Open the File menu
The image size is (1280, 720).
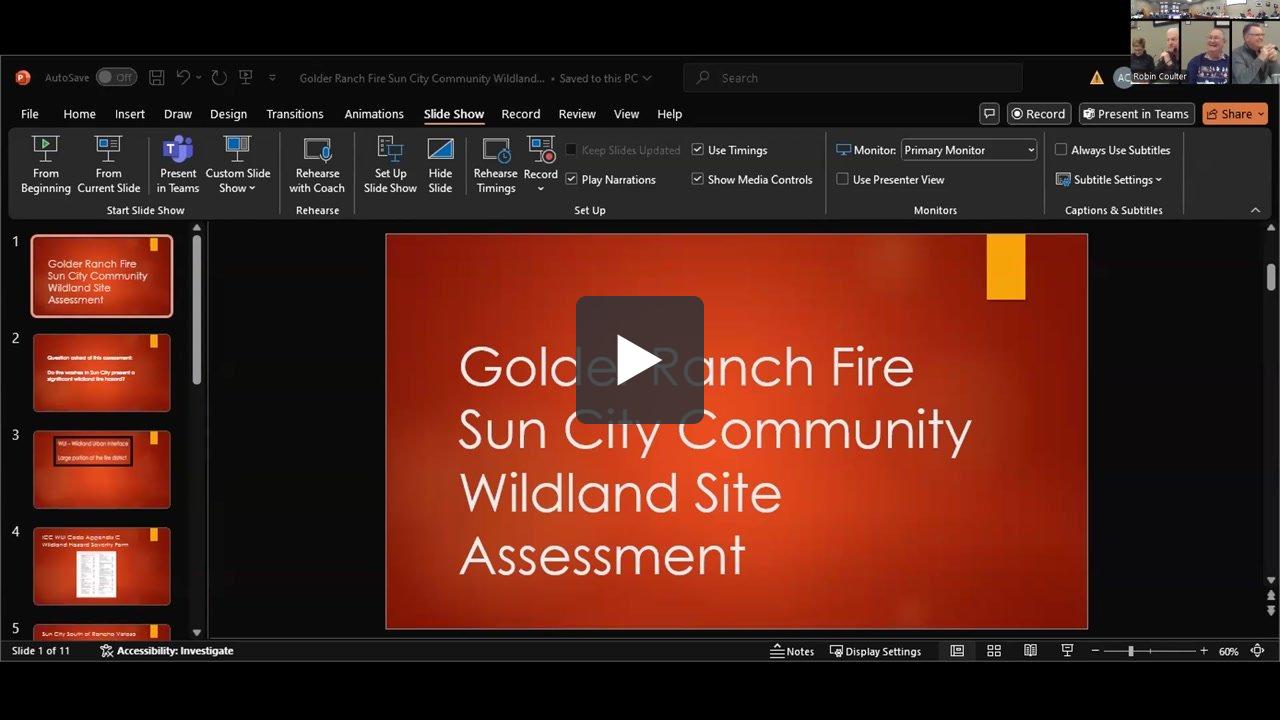pyautogui.click(x=30, y=114)
